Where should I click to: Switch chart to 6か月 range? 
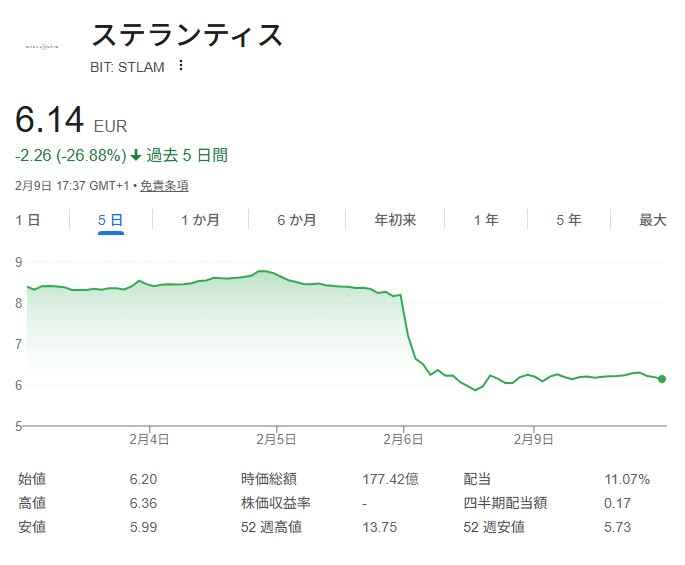coord(297,220)
